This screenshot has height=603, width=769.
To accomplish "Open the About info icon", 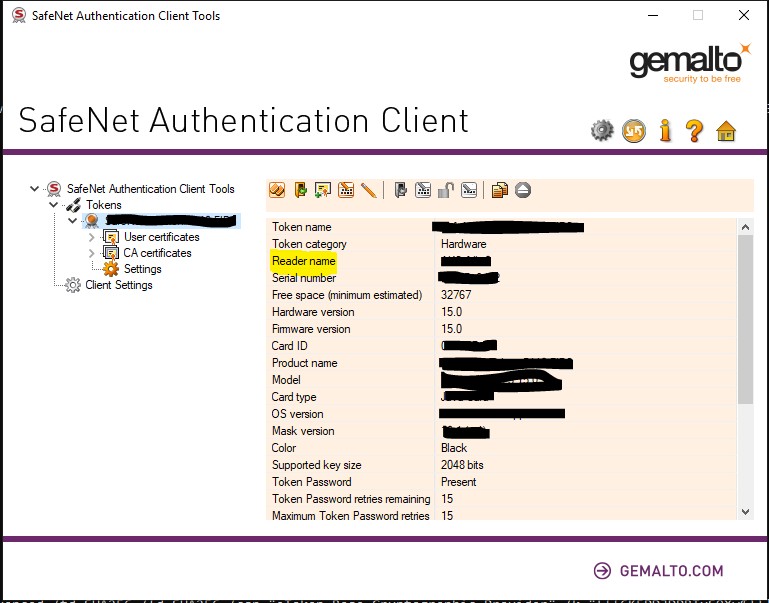I will click(664, 131).
